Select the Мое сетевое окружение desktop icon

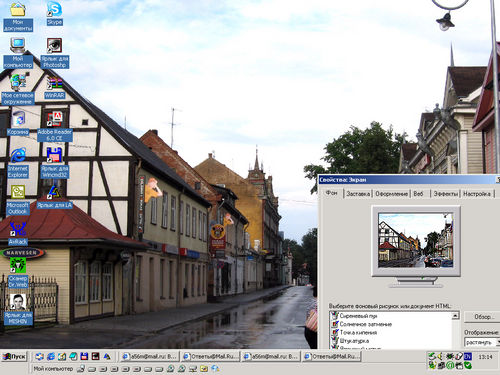(18, 90)
